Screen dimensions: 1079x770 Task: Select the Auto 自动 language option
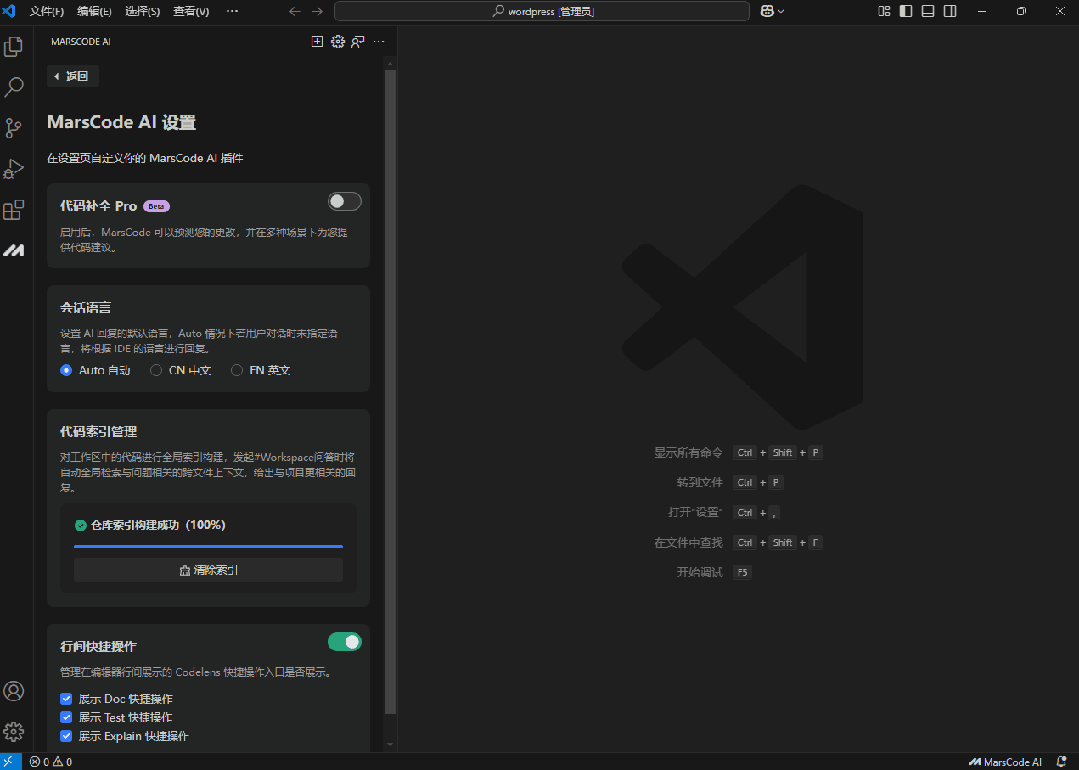click(x=66, y=370)
